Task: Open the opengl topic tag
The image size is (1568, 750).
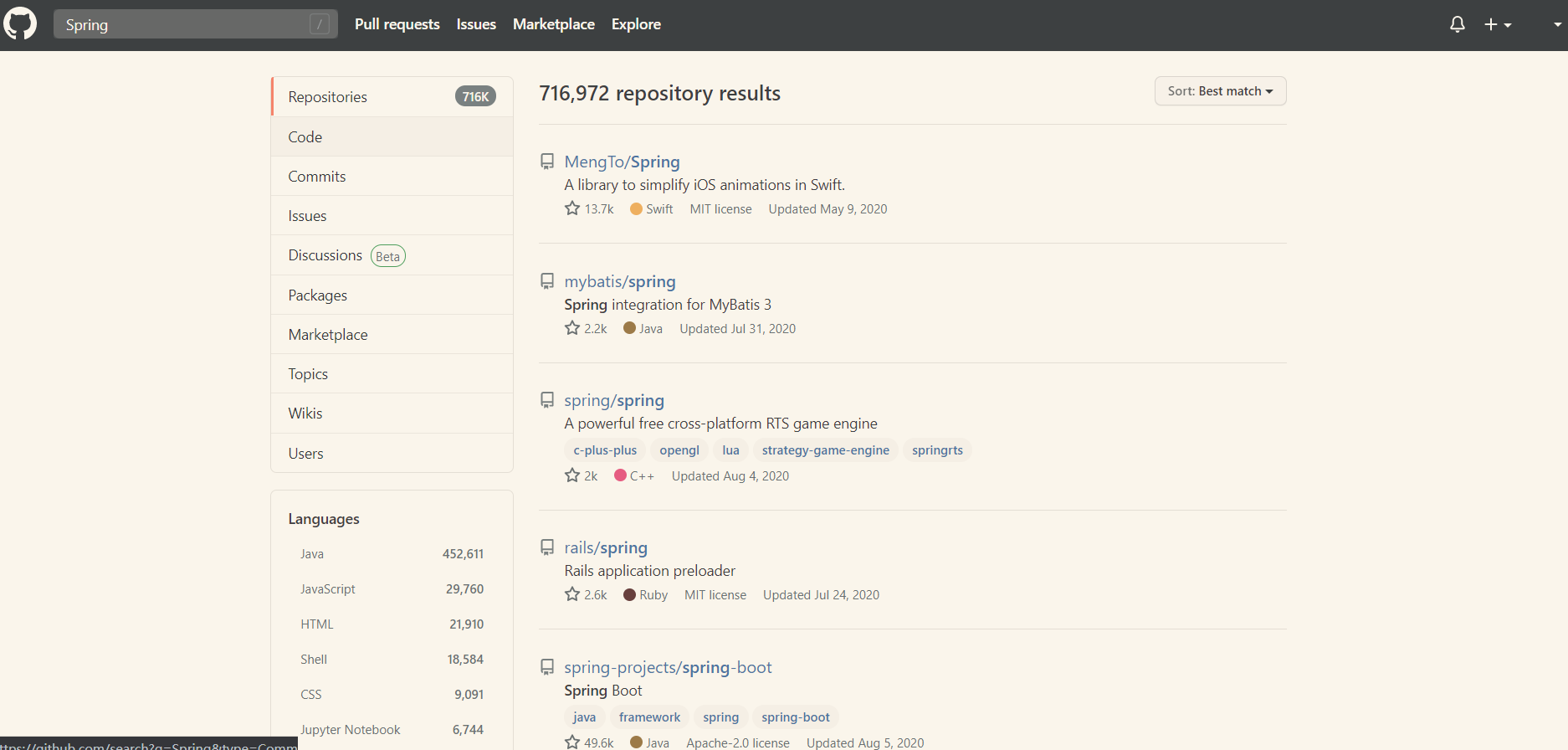Action: pos(679,450)
